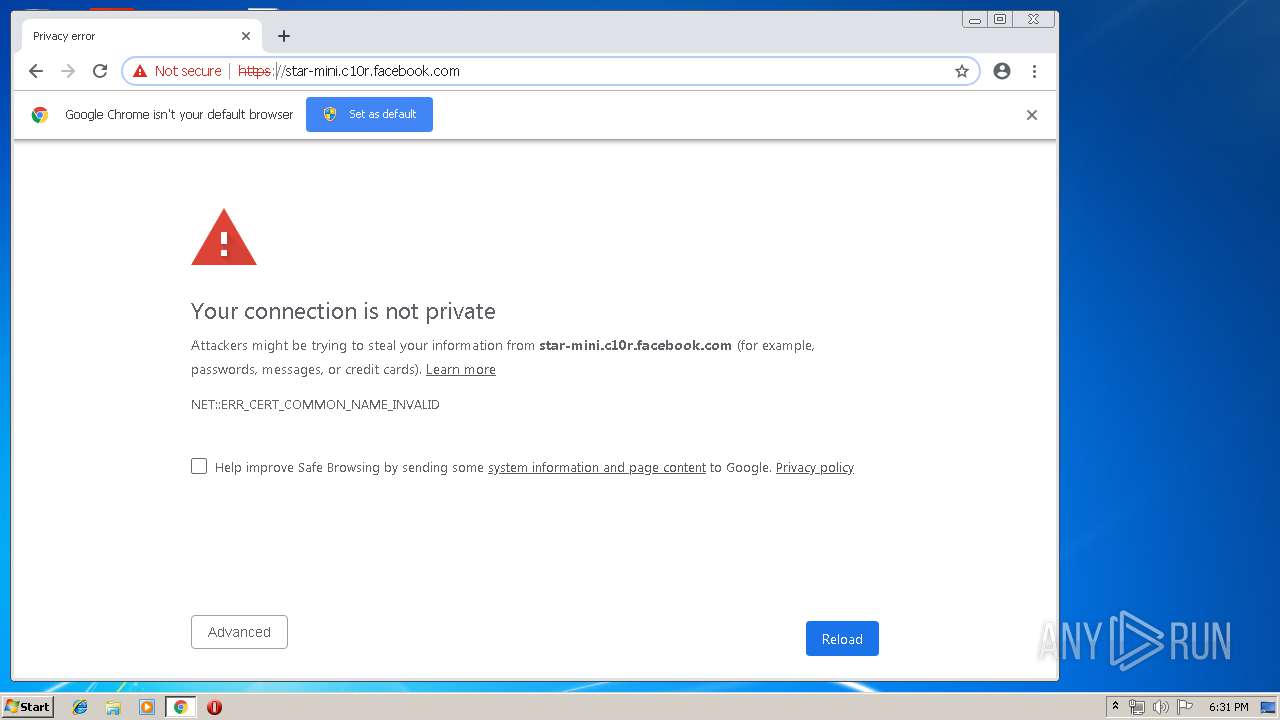Click the Advanced button
The image size is (1280, 720).
(239, 632)
